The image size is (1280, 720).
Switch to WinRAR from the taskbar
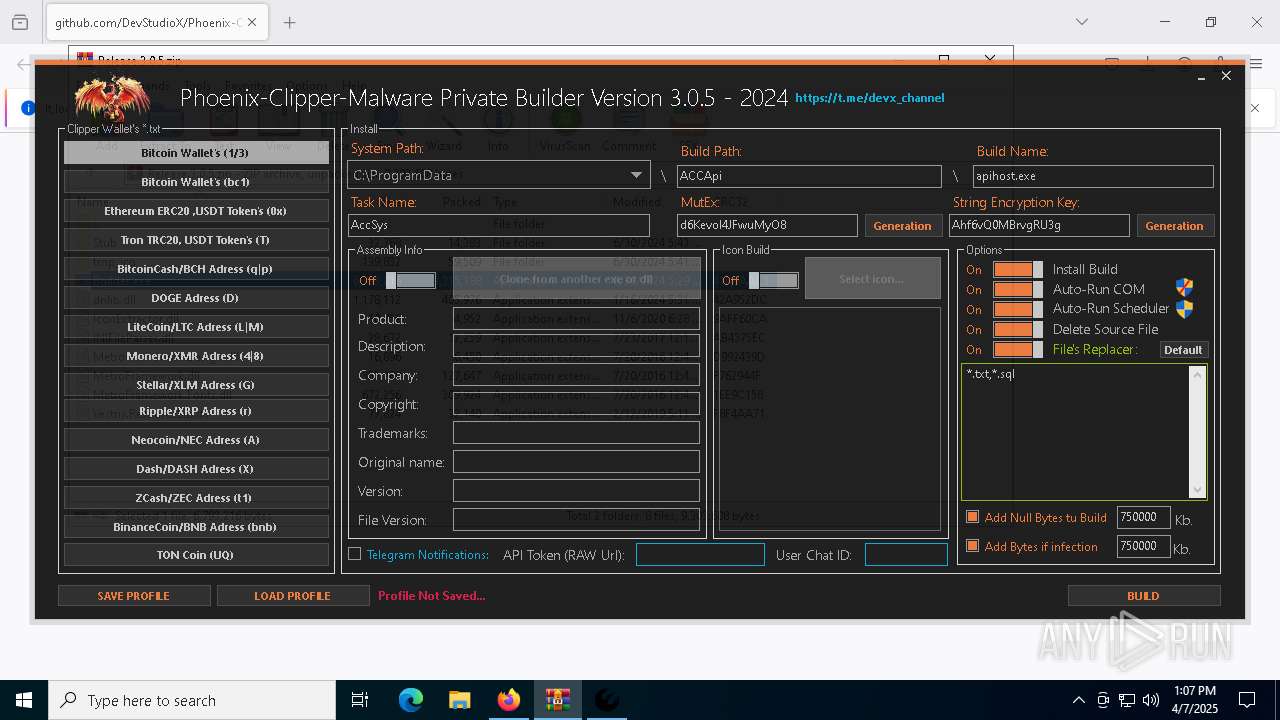coord(558,700)
